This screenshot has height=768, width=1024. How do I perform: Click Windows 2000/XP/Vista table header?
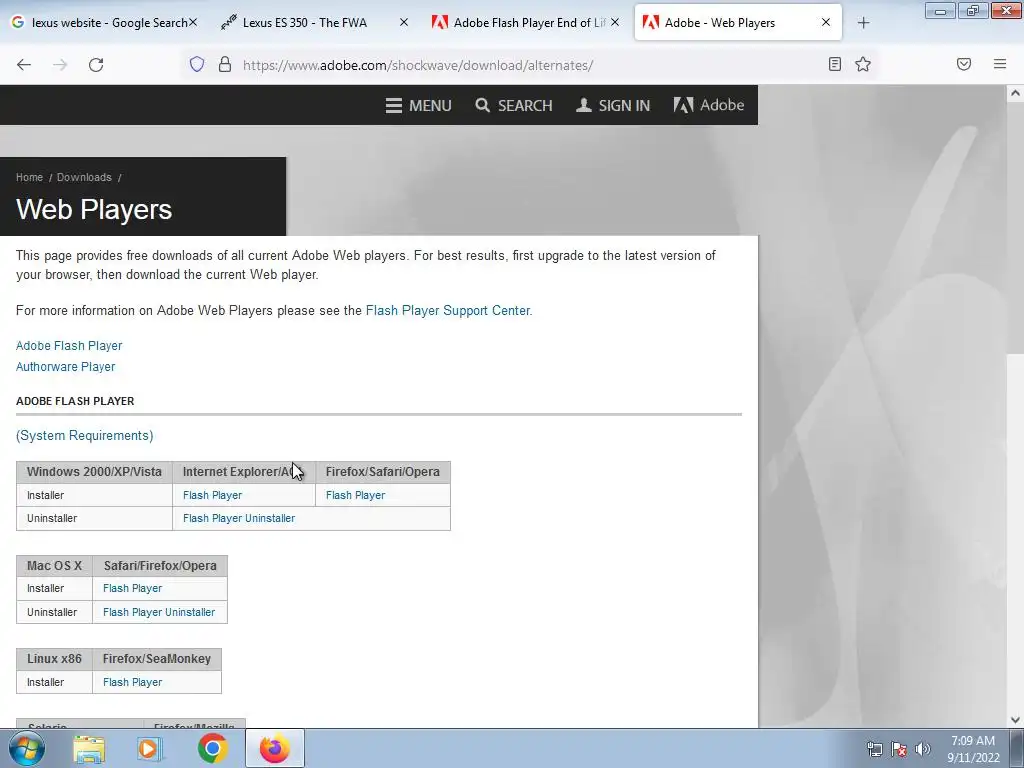94,472
